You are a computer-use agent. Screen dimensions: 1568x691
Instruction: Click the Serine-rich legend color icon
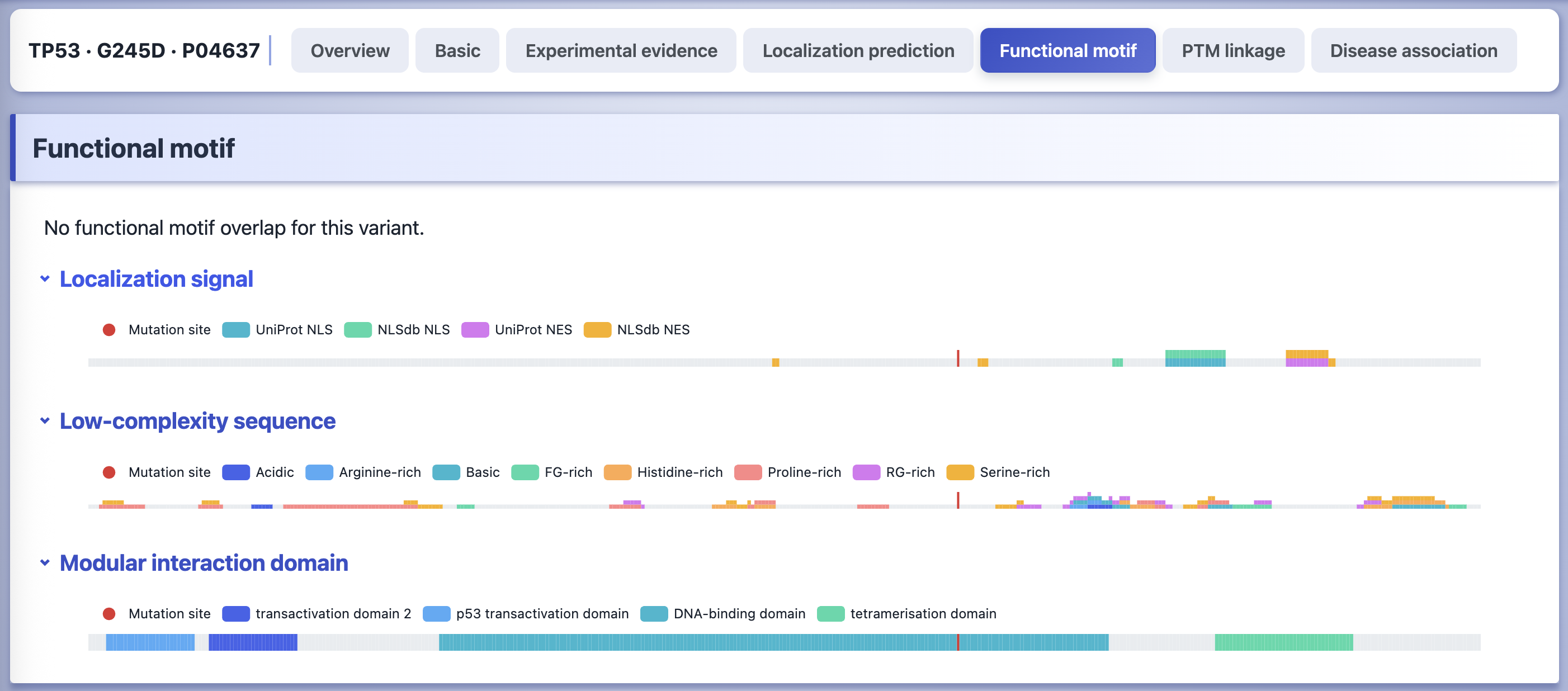[961, 472]
